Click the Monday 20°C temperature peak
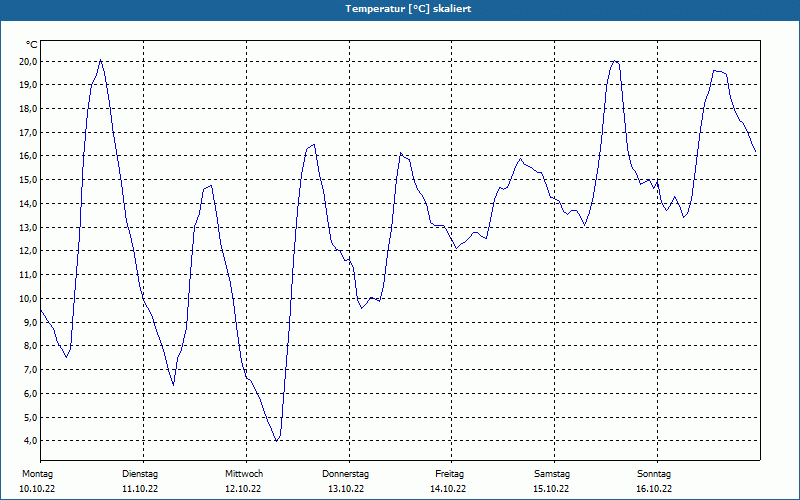800x500 pixels. coord(101,60)
